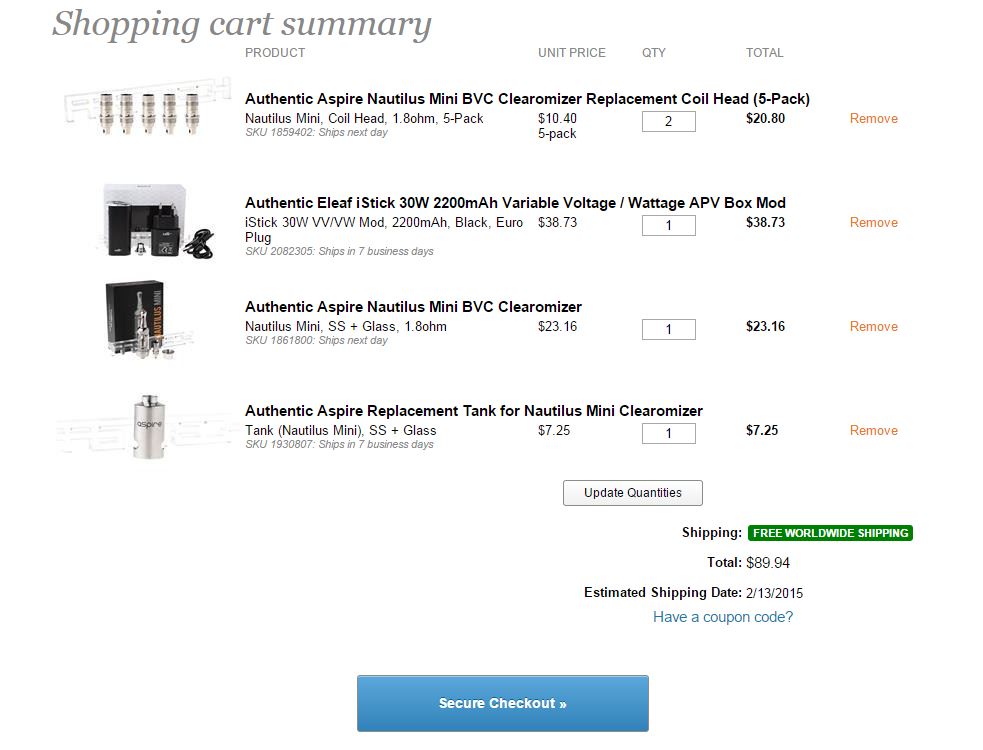Proceed with the Secure Checkout button
The width and height of the screenshot is (983, 750).
coord(502,703)
